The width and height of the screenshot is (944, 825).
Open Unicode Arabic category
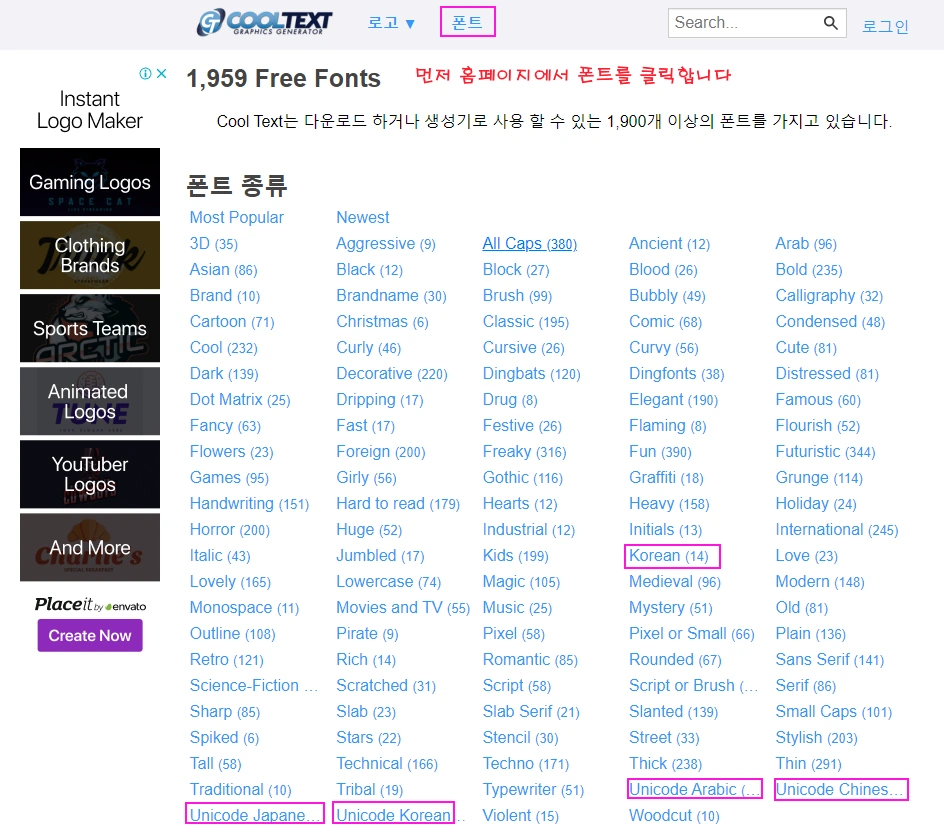coord(695,789)
